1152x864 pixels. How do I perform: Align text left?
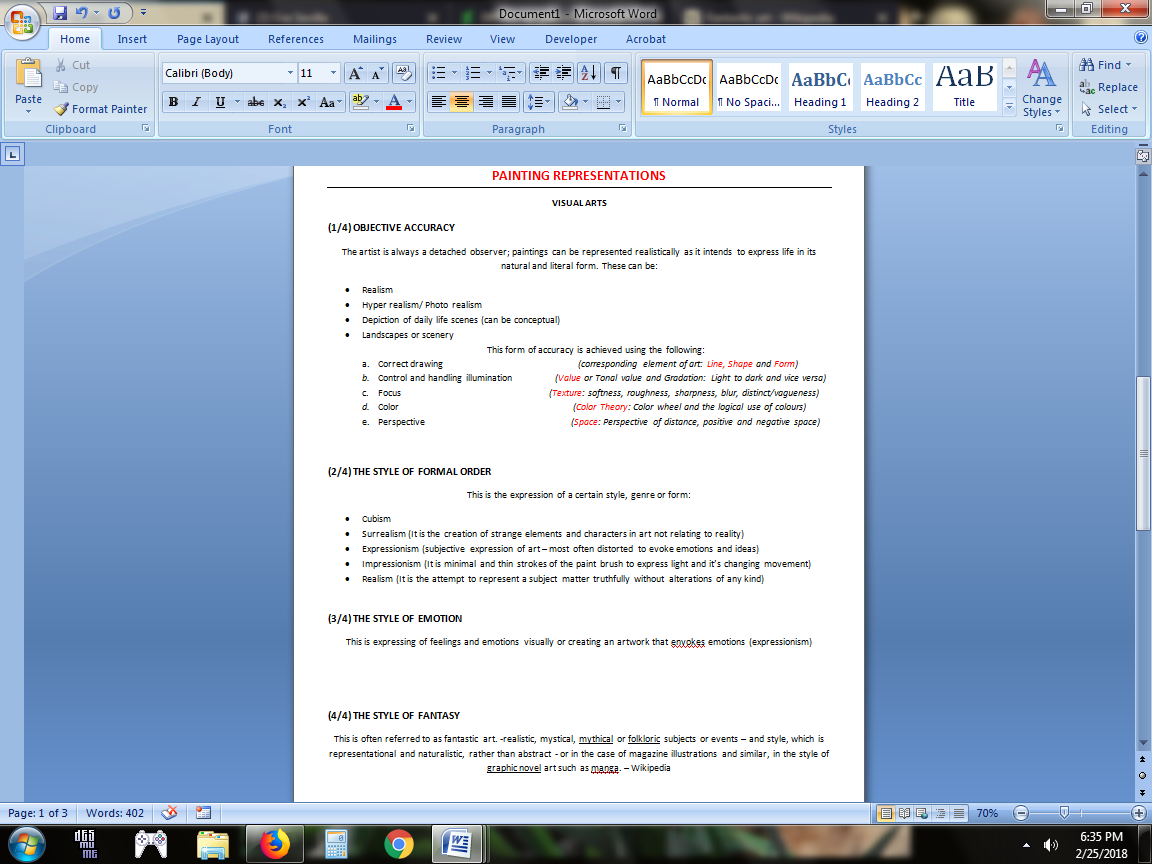439,102
